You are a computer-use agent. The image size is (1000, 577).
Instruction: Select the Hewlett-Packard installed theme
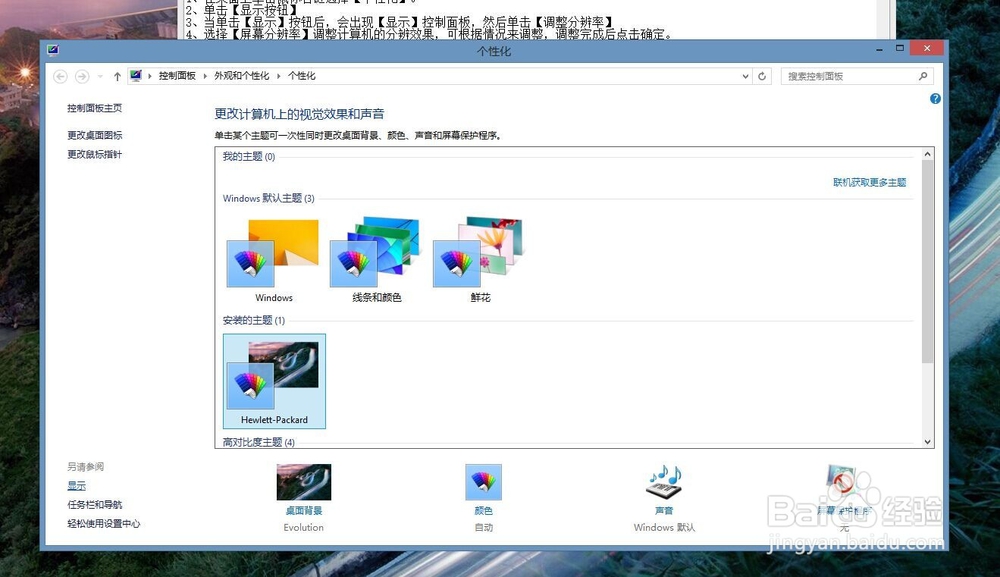pyautogui.click(x=274, y=381)
